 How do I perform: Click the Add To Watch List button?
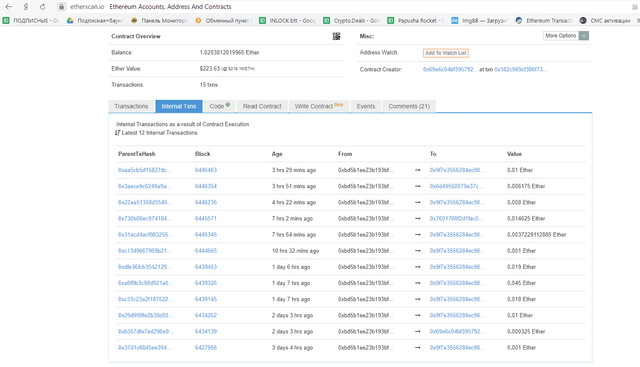[446, 53]
